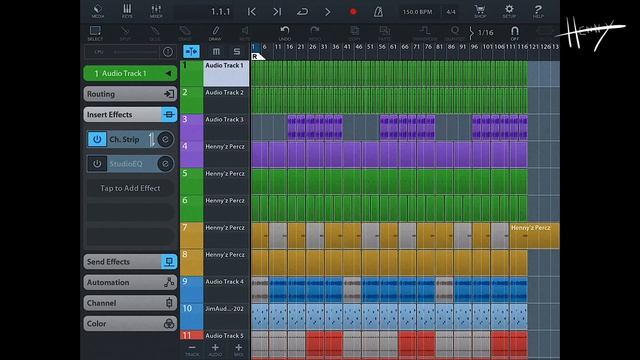Toggle the global mute M button
Viewport: 640px width, 360px height.
click(216, 51)
